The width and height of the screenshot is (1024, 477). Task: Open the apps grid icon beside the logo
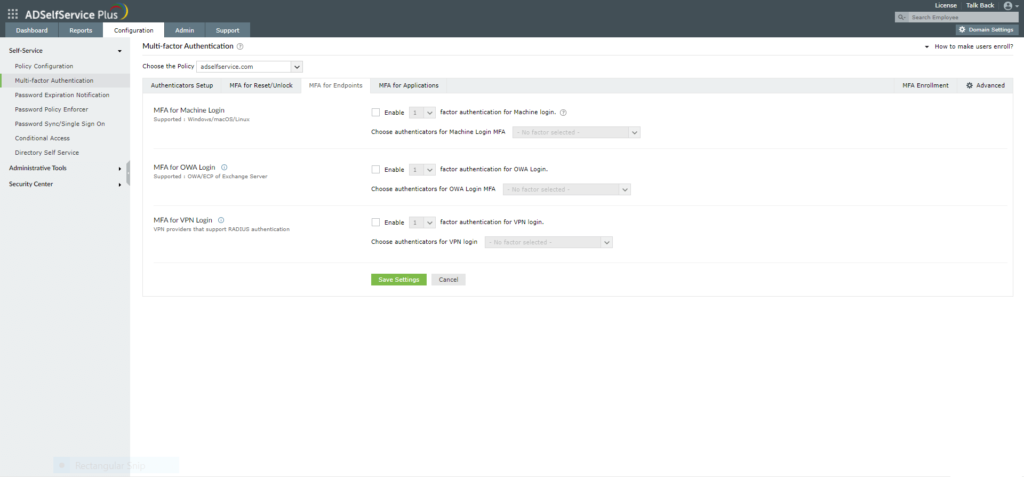tap(12, 12)
